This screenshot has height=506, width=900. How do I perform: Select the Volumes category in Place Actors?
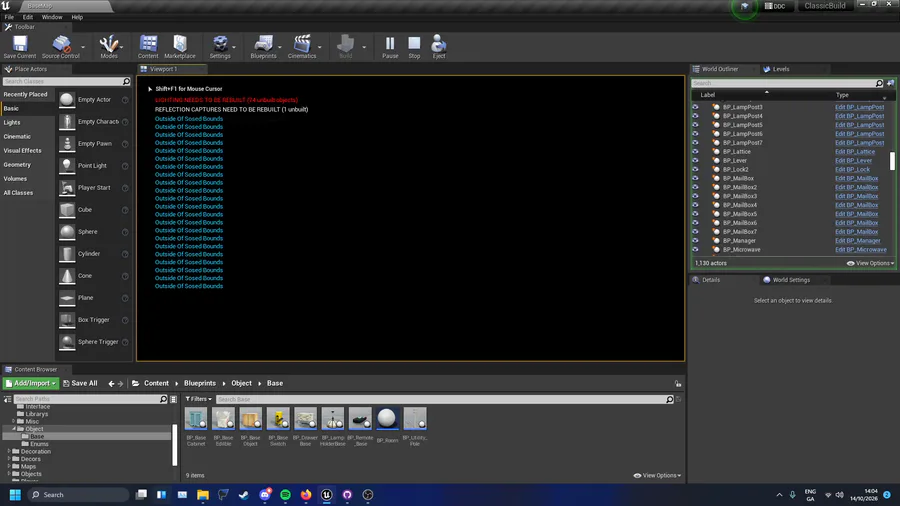(15, 178)
